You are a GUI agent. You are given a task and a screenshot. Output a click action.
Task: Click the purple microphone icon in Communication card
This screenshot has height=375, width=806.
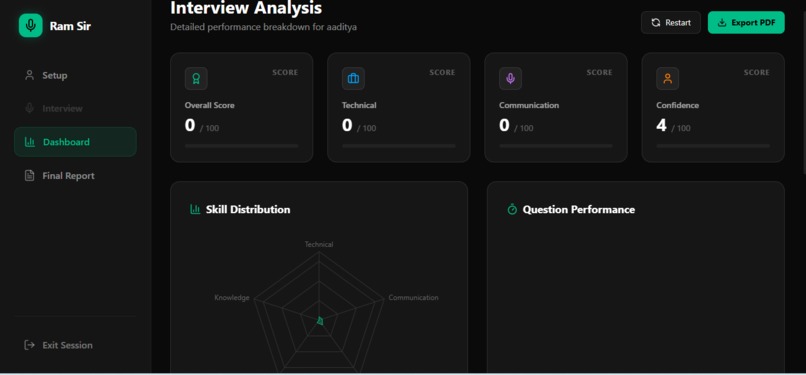click(x=510, y=79)
